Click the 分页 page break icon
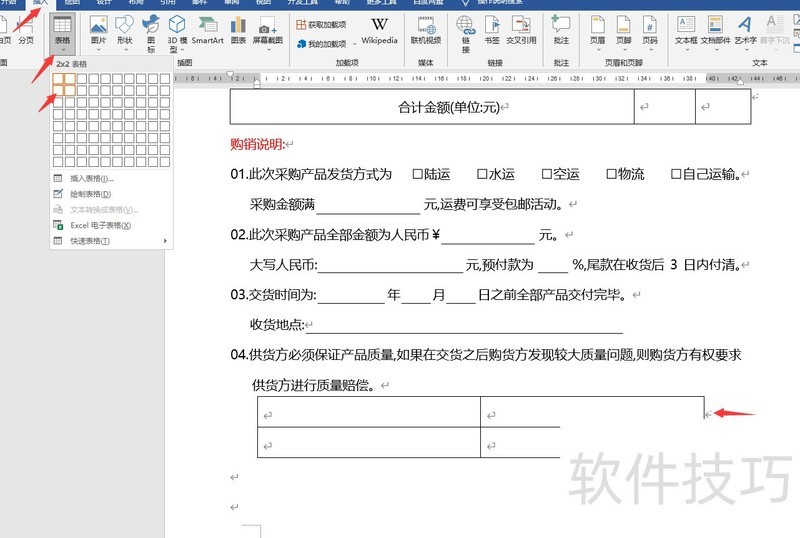This screenshot has width=800, height=538. 26,25
